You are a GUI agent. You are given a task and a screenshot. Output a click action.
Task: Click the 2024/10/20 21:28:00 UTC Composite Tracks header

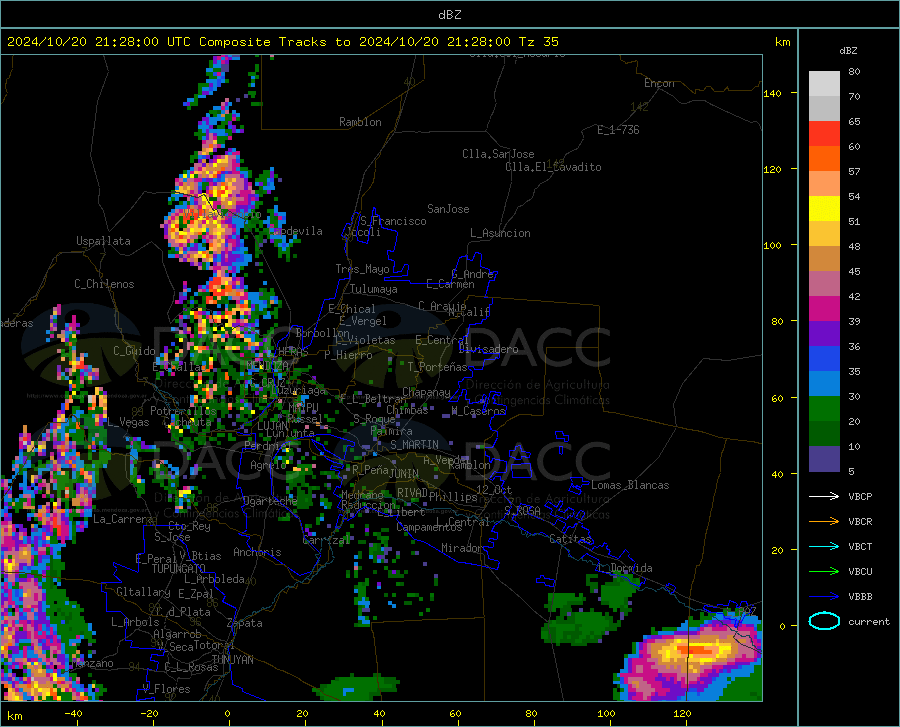[282, 42]
